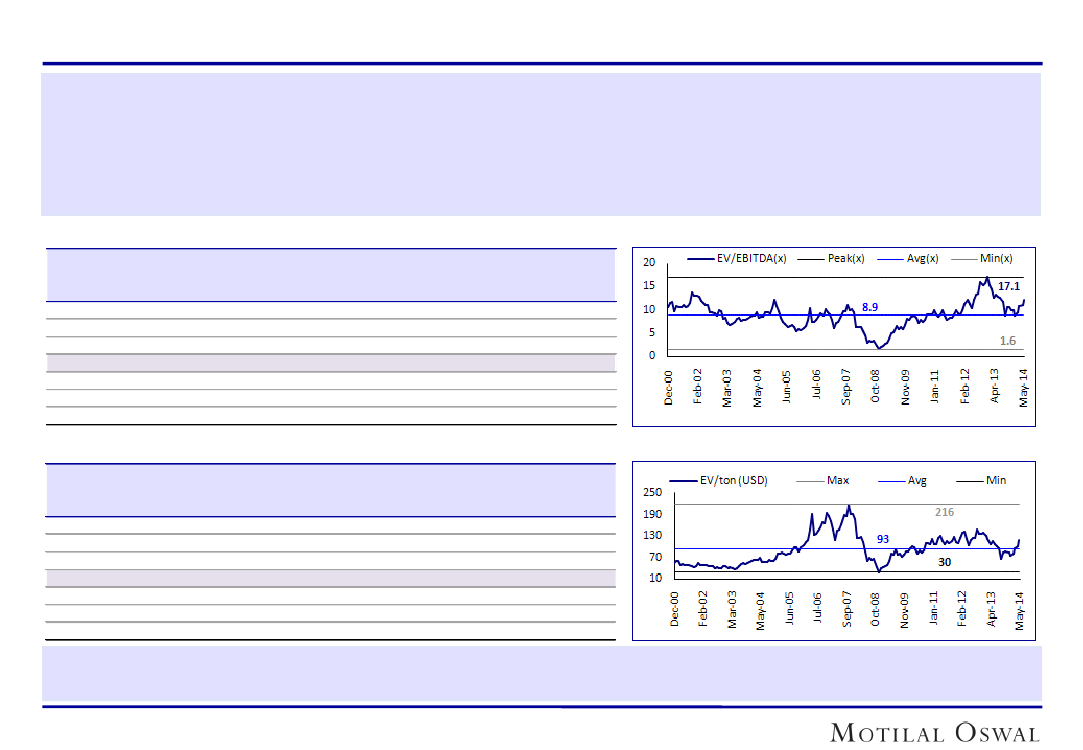The width and height of the screenshot is (1083, 750).
Task: Click Sep-07 on the EV/ton chart axis
Action: click(847, 609)
